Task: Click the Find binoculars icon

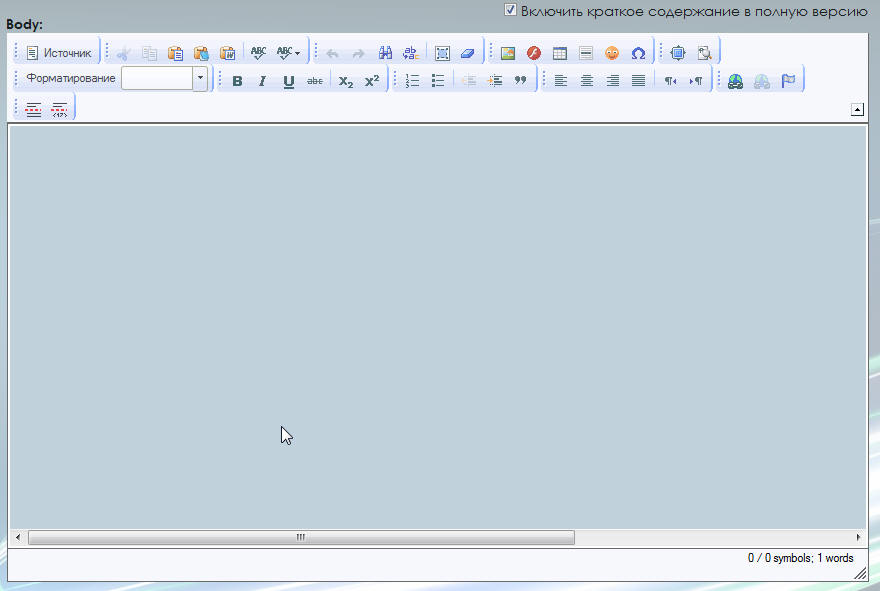Action: click(385, 53)
